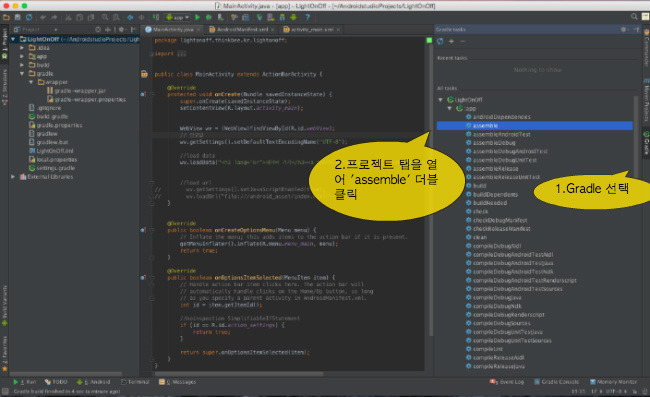This screenshot has width=650, height=397.
Task: Toggle the Commander side tool button
Action: point(646,48)
